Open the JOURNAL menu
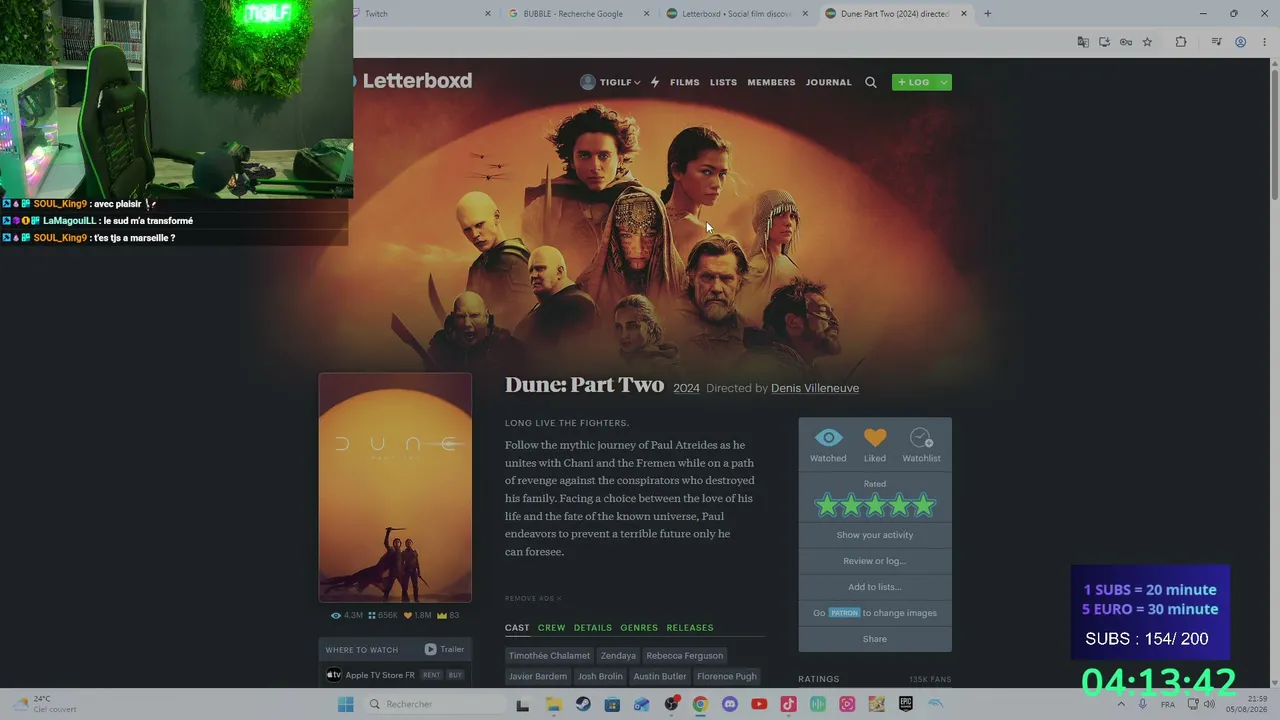 point(829,82)
